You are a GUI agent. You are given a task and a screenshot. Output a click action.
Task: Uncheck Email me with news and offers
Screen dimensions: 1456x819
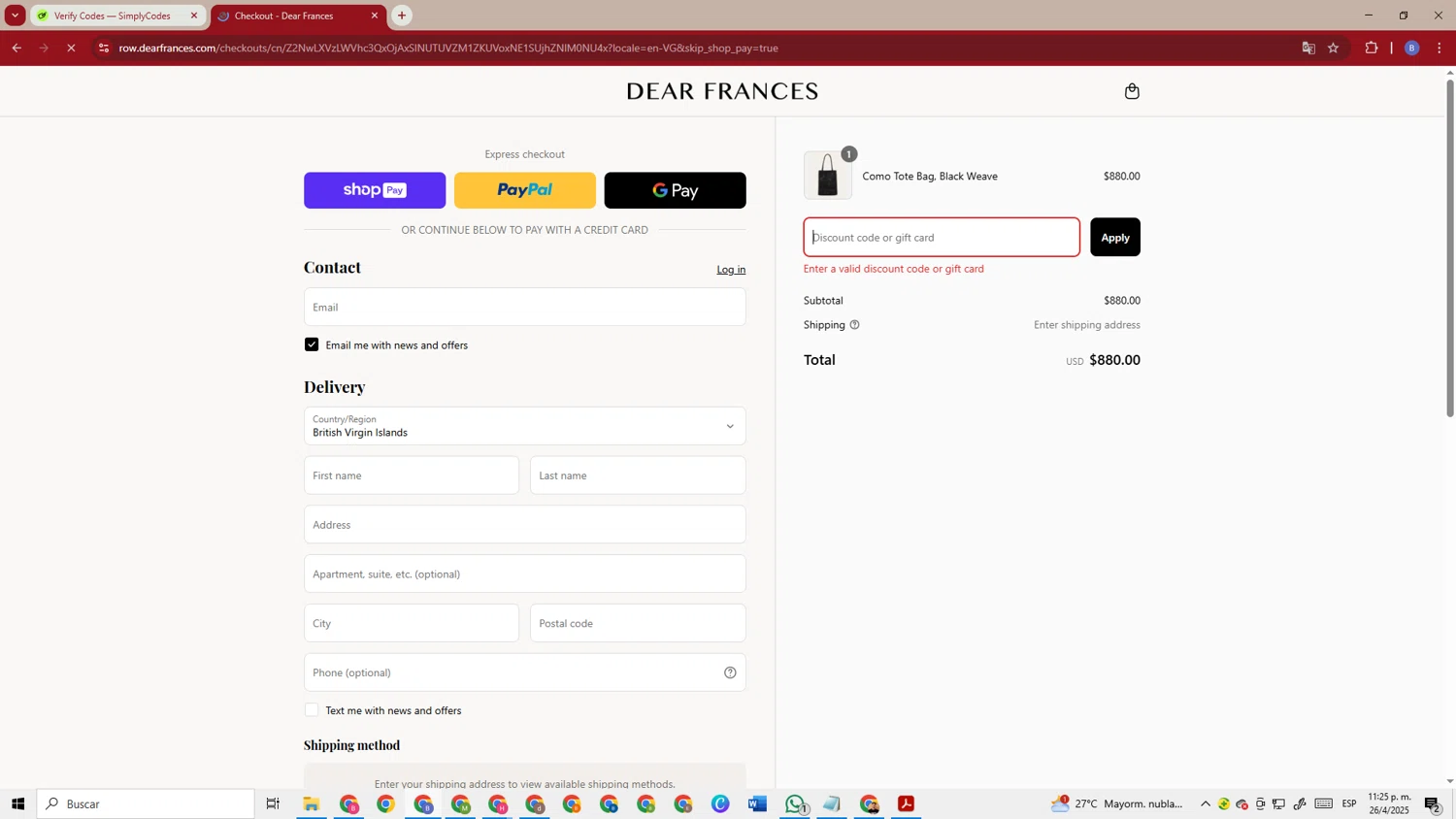point(312,344)
